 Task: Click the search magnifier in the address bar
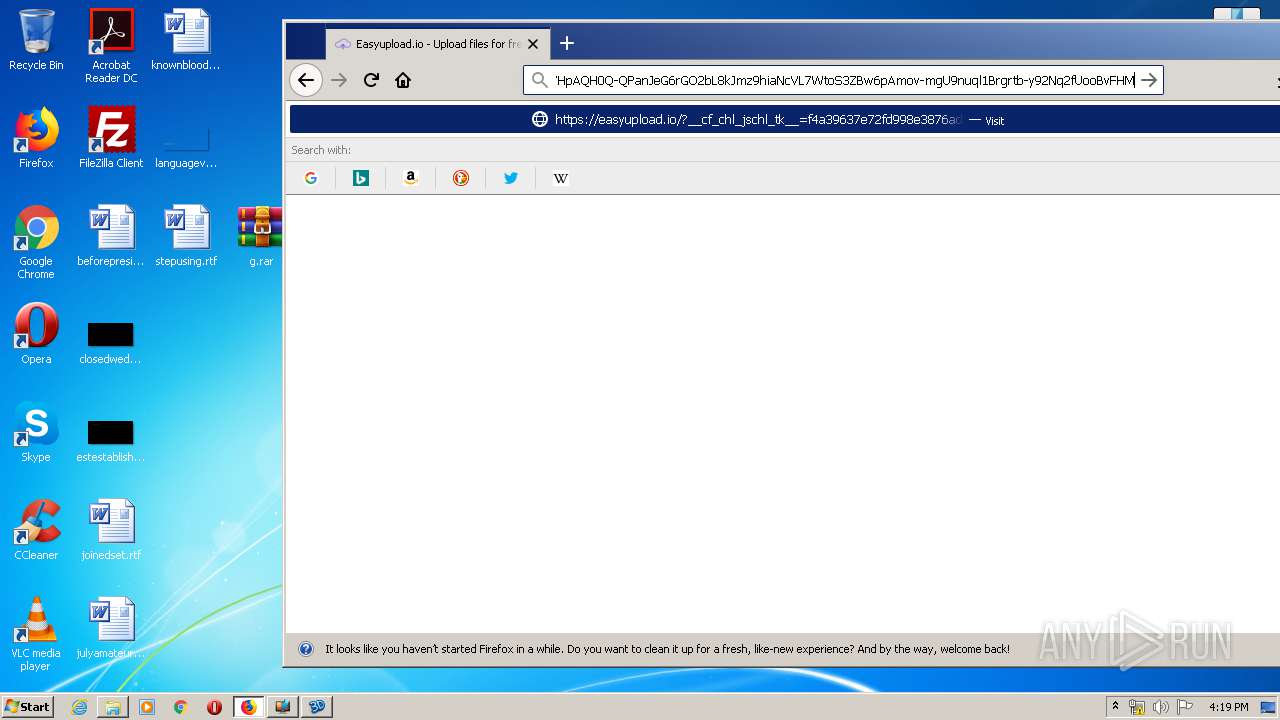[539, 80]
